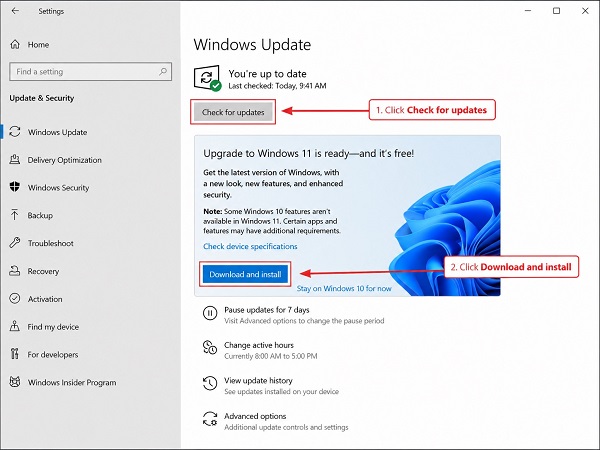This screenshot has width=600, height=450.
Task: Open Check device specifications link
Action: [250, 246]
